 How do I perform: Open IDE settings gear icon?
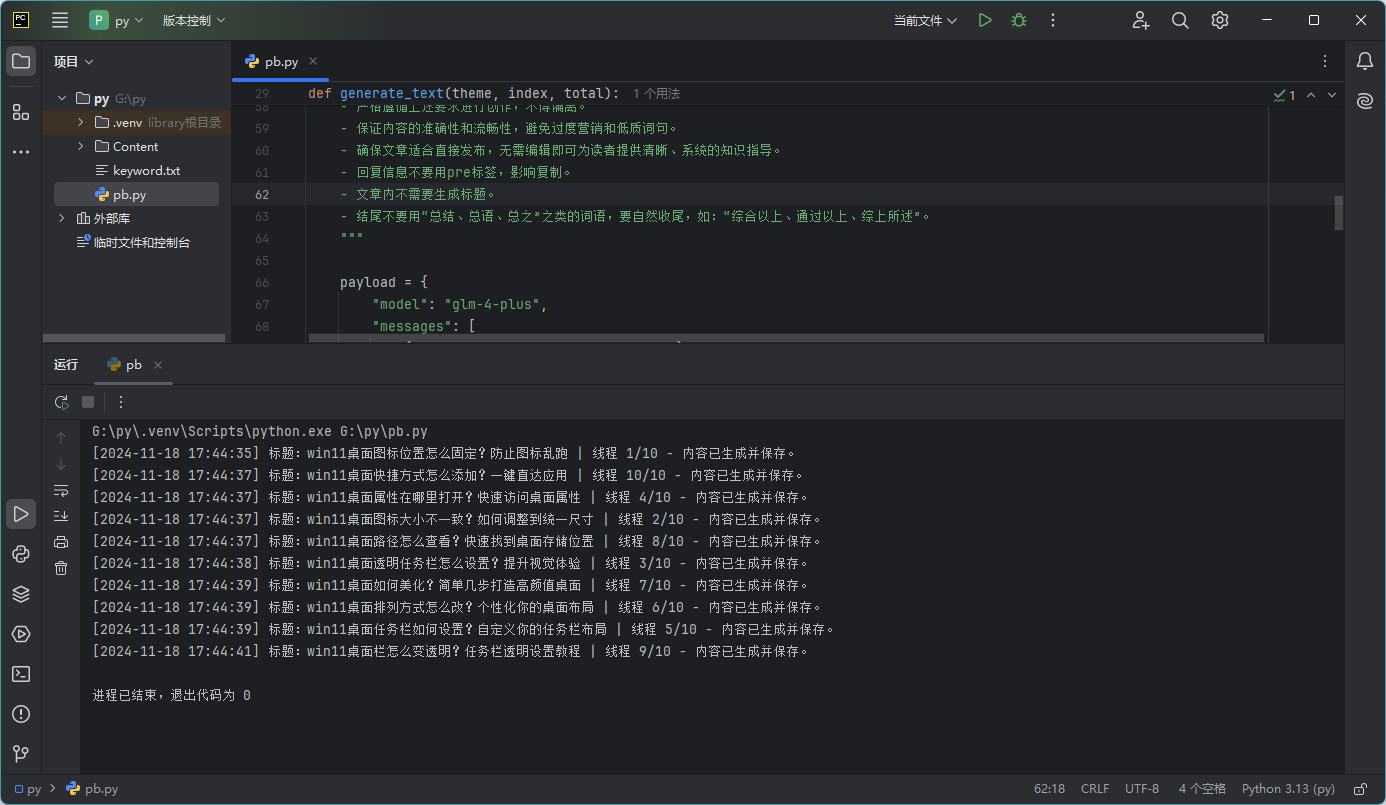pos(1220,20)
